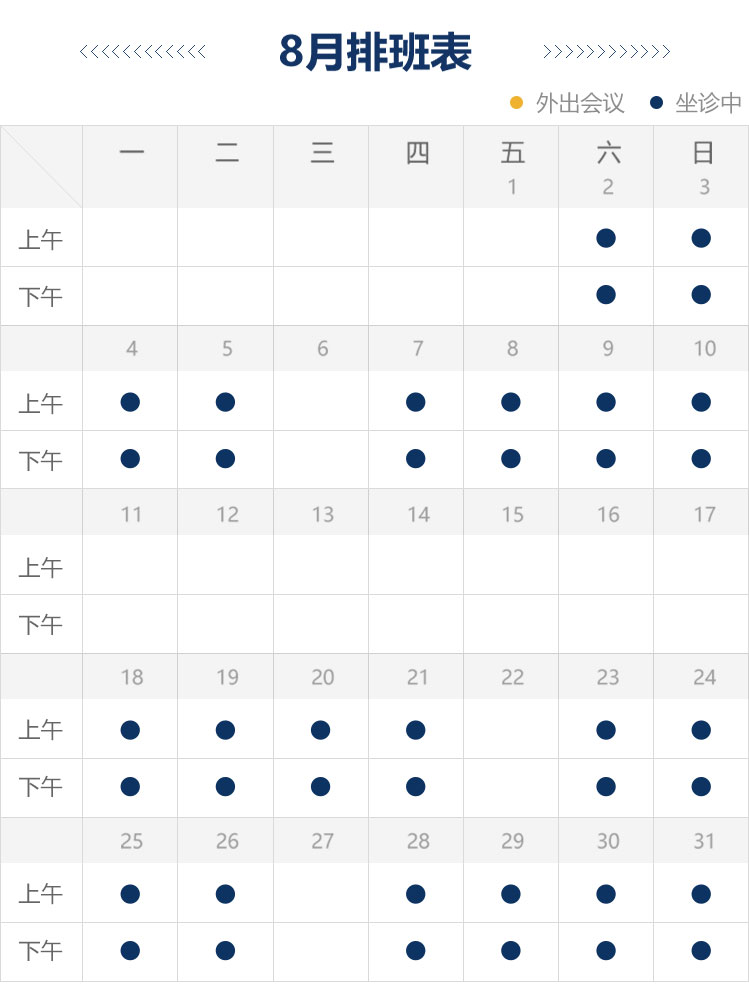749x1000 pixels.
Task: Click the yellow 外出会议 legend dot
Action: pos(517,103)
